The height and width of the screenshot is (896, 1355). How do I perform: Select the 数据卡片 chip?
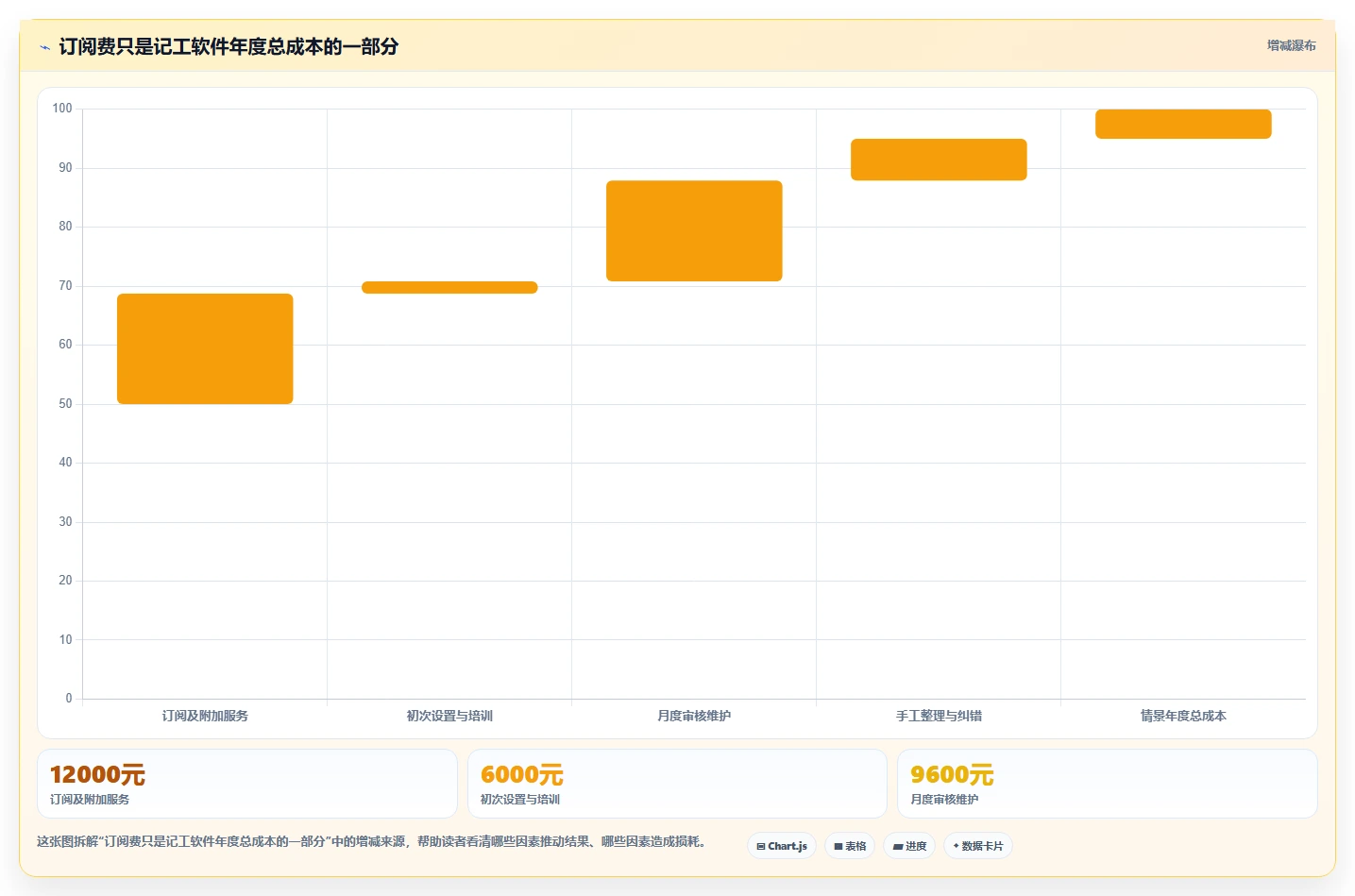point(978,846)
